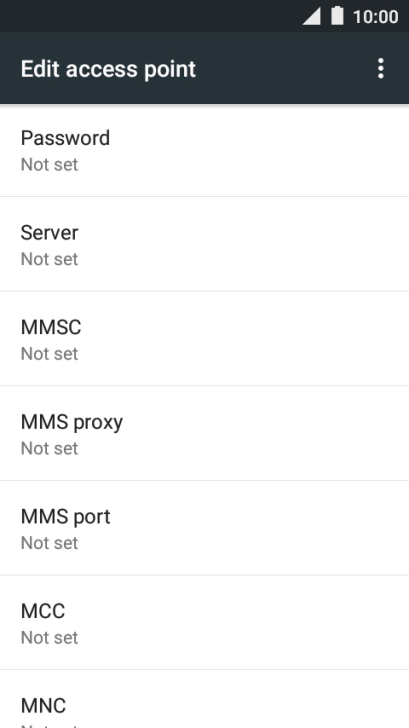409x728 pixels.
Task: Tap 'Not set' under Server
Action: pyautogui.click(x=49, y=259)
